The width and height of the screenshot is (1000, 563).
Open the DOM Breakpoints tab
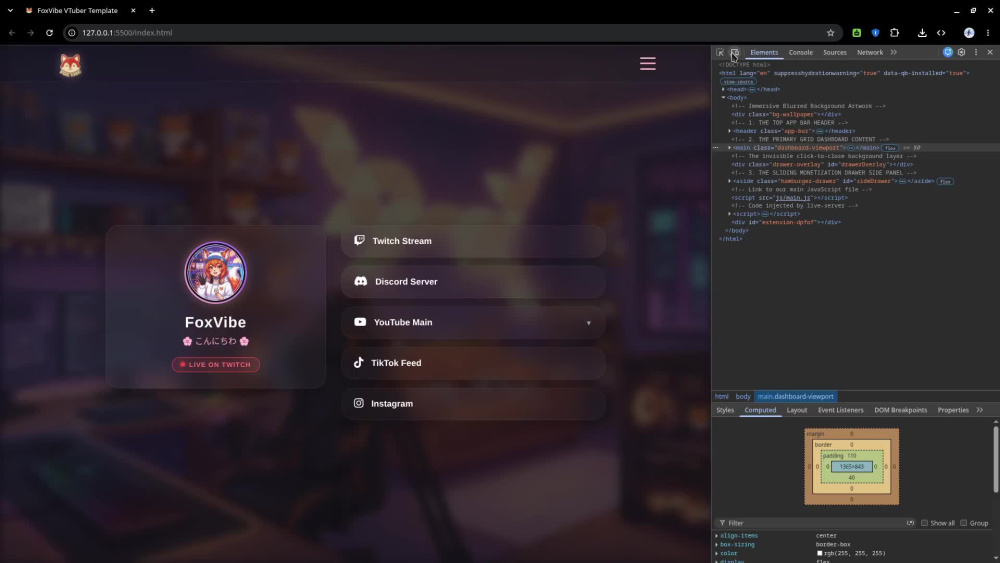click(x=901, y=410)
